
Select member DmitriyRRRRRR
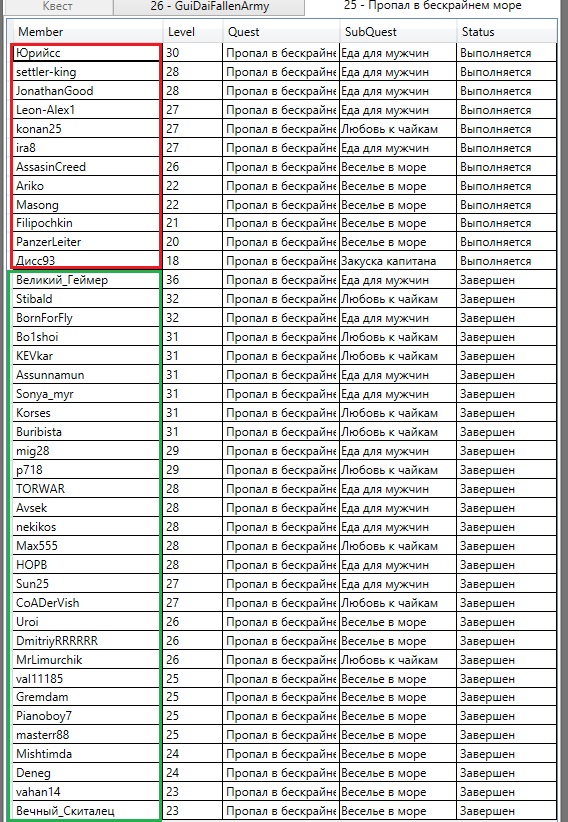[x=86, y=641]
